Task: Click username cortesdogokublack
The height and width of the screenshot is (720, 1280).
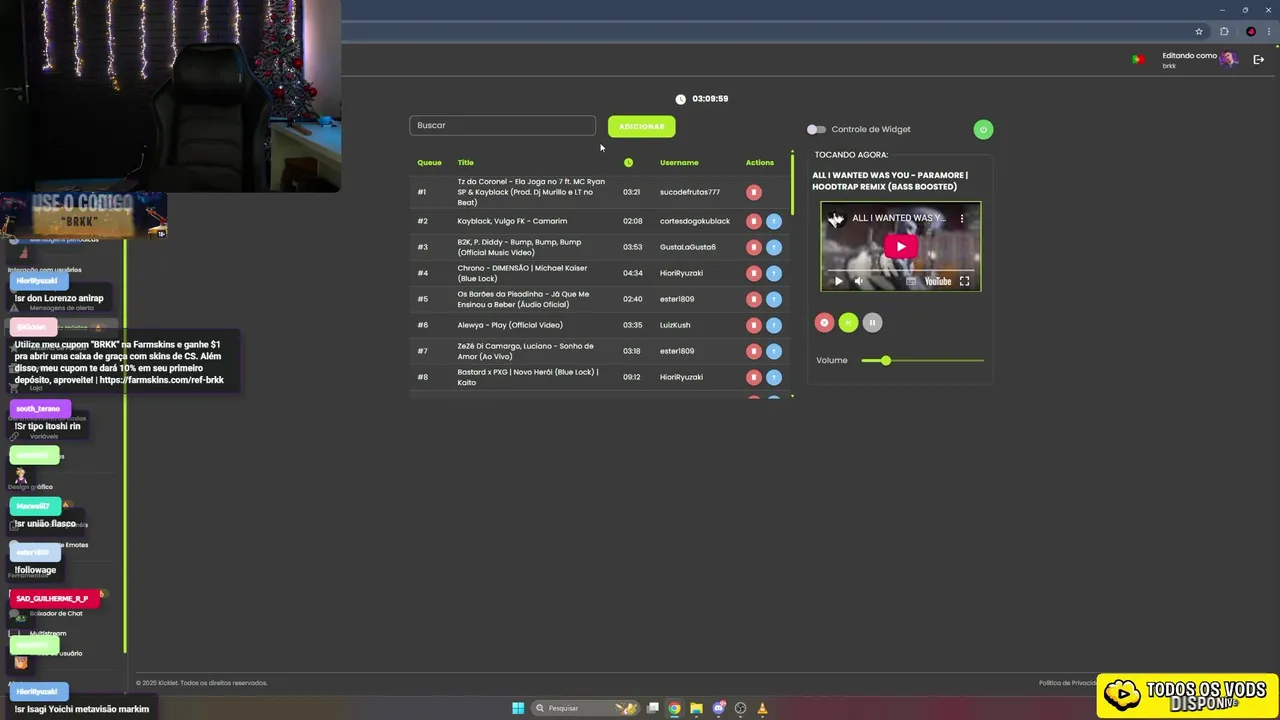Action: (695, 221)
